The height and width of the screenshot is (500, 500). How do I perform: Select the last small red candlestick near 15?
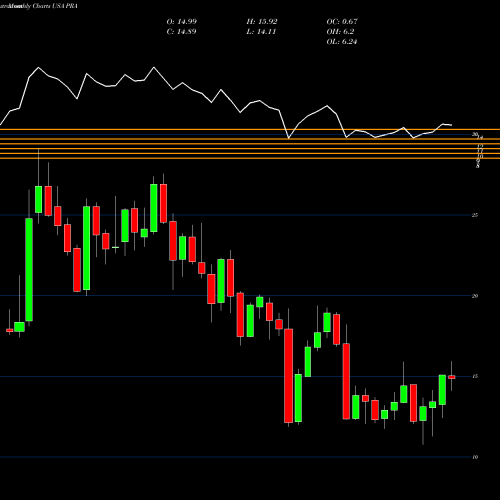click(x=452, y=377)
